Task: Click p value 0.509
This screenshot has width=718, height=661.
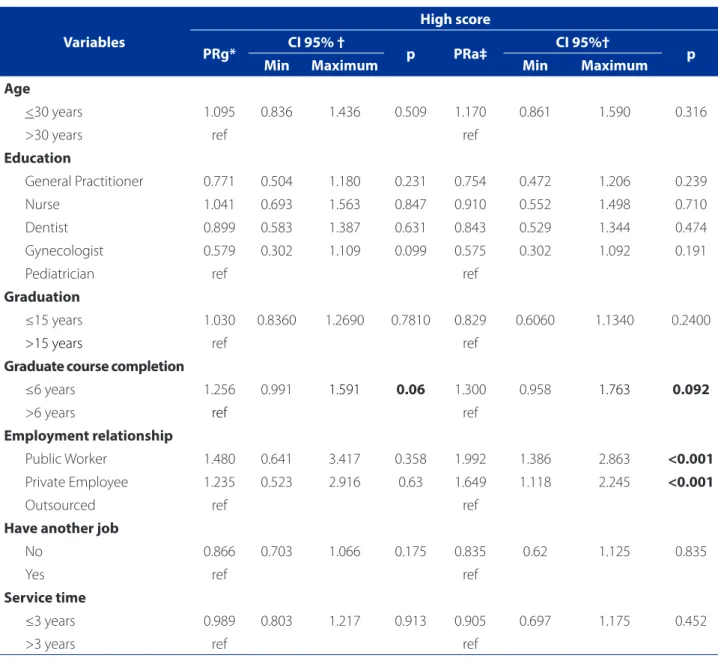Action: (410, 112)
